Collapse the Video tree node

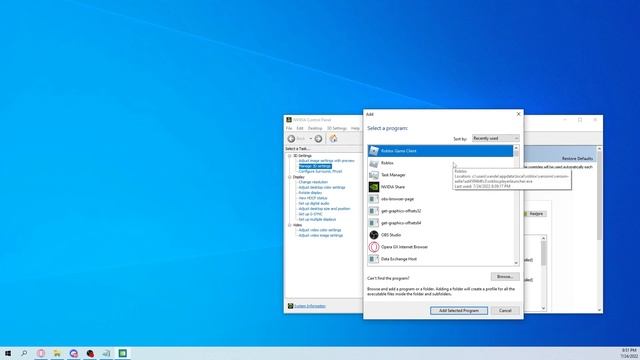[x=289, y=225]
